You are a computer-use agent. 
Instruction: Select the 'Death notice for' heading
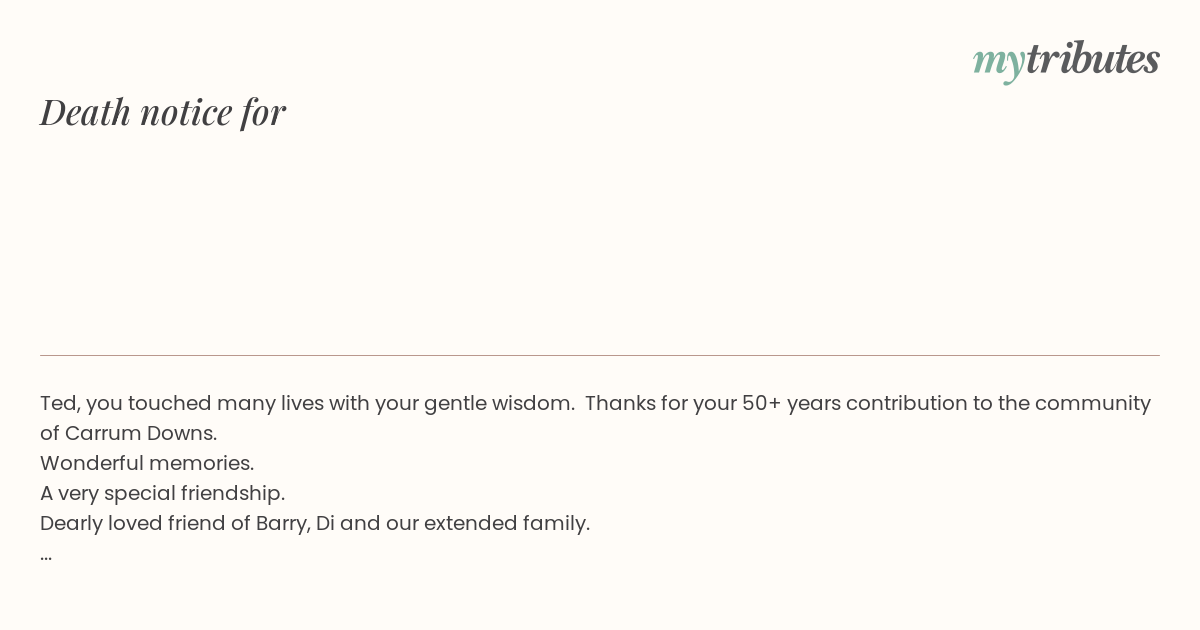[163, 112]
